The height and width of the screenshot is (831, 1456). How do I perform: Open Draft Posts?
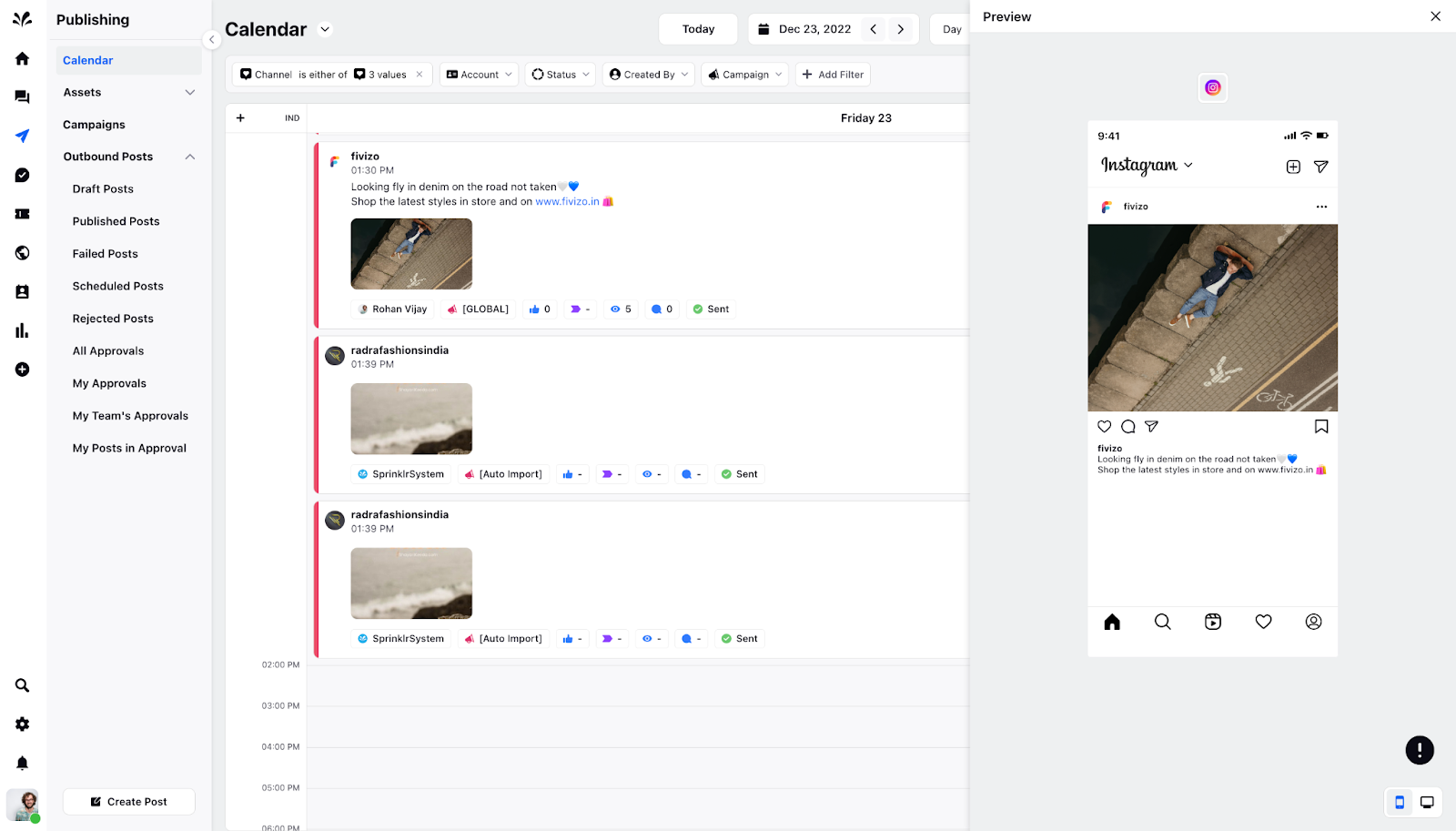(103, 189)
